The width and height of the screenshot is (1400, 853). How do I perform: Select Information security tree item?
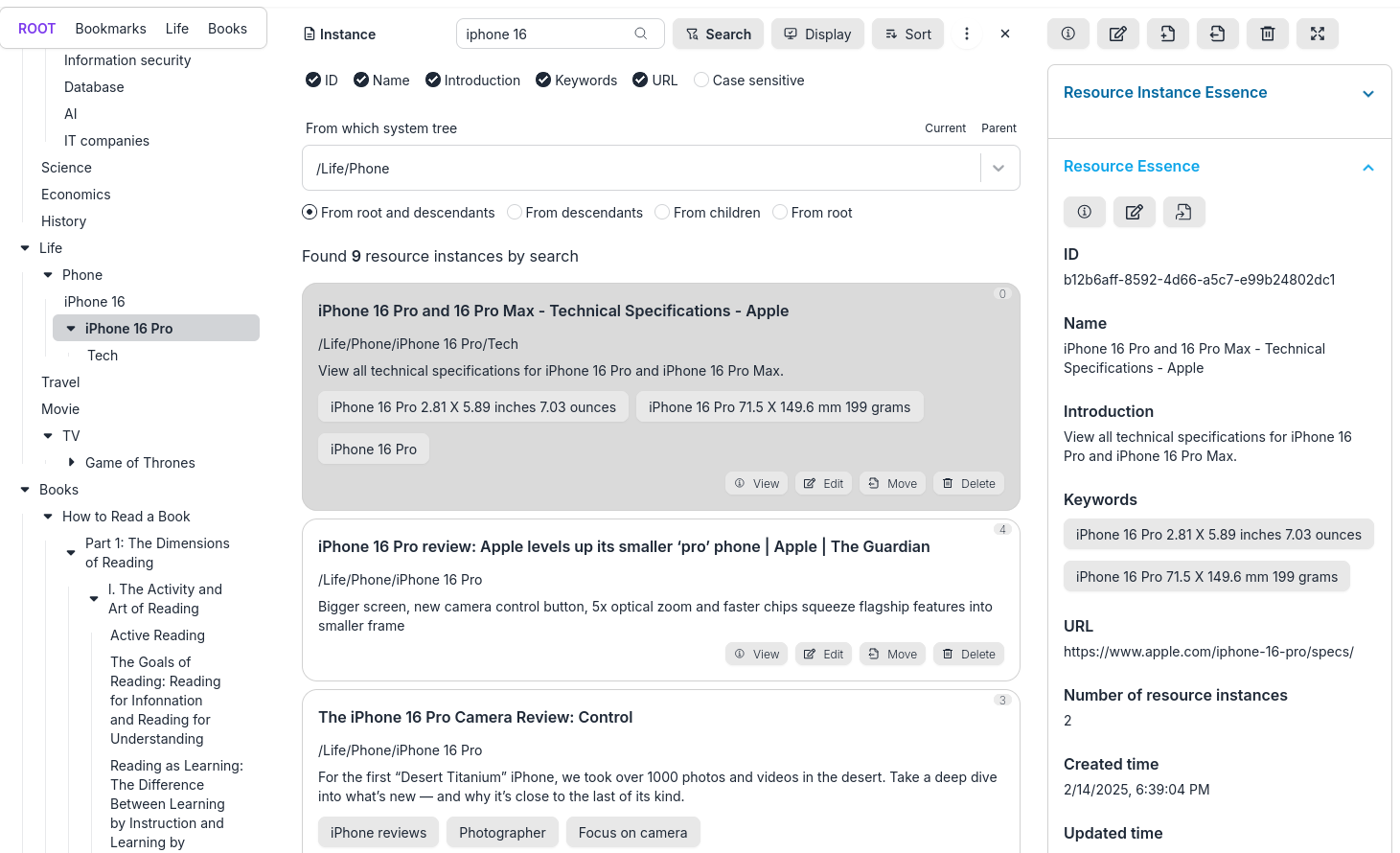point(127,60)
